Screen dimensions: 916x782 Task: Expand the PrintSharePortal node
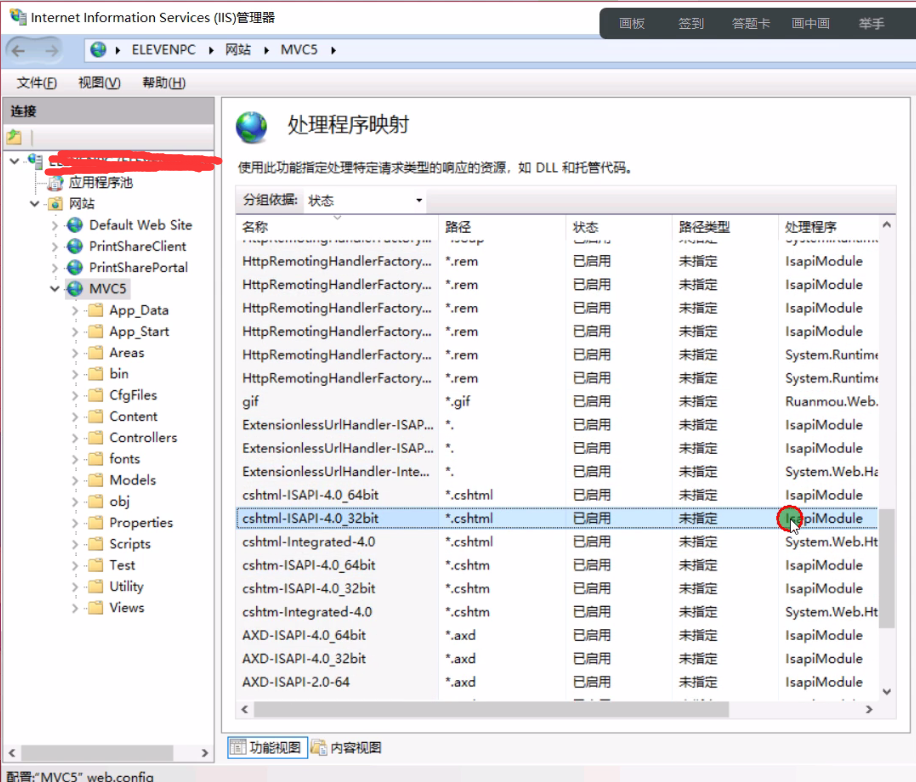[x=55, y=268]
